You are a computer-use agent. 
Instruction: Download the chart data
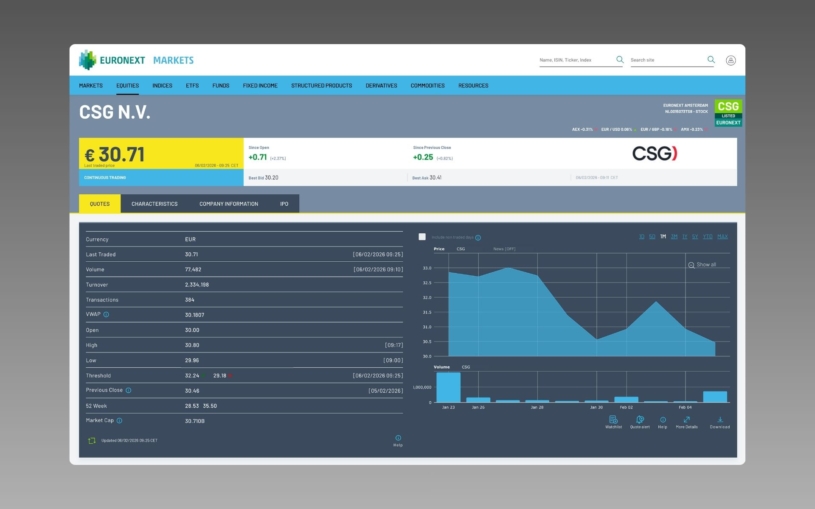[720, 421]
